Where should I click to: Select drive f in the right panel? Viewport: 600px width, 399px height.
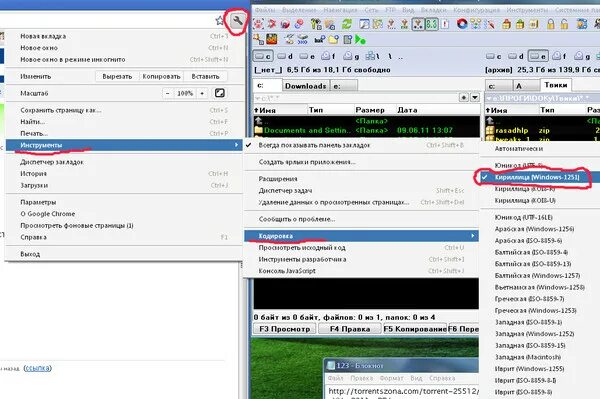pyautogui.click(x=559, y=56)
